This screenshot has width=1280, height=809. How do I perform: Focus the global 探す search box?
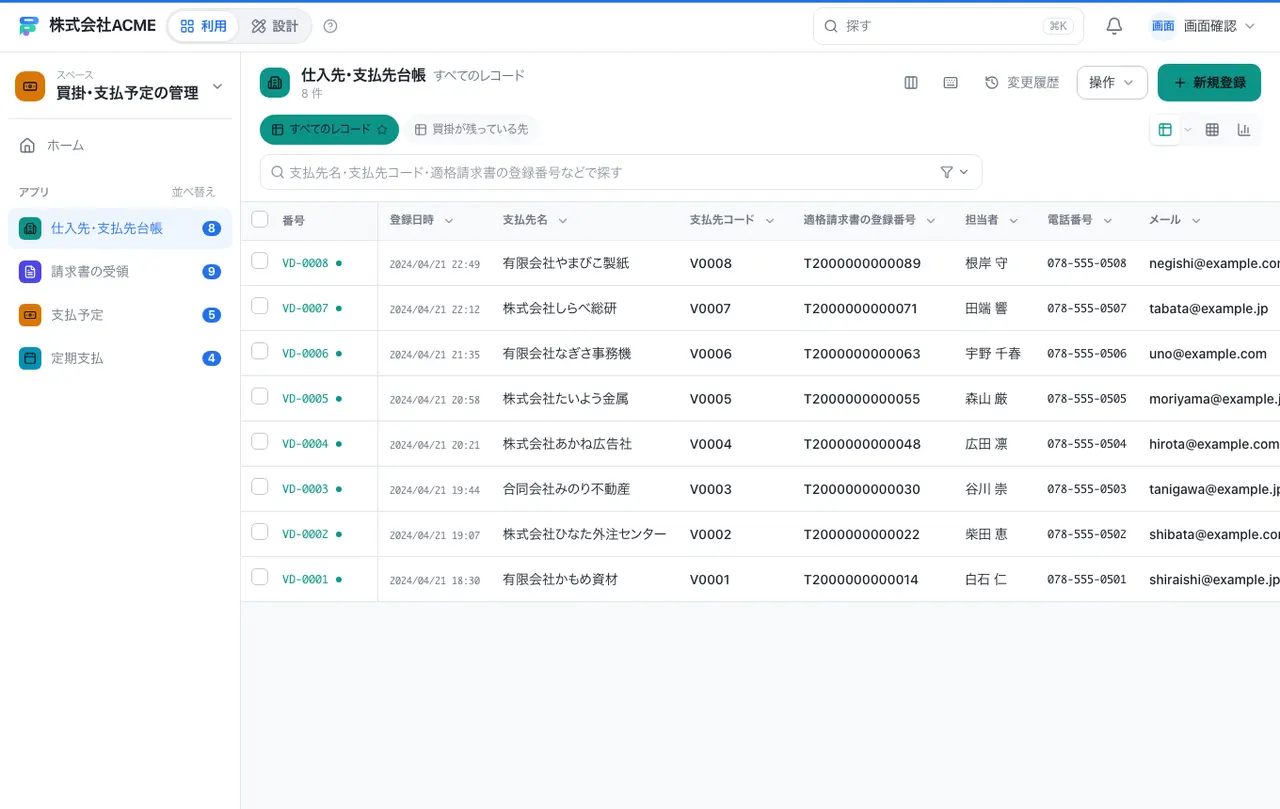tap(948, 26)
